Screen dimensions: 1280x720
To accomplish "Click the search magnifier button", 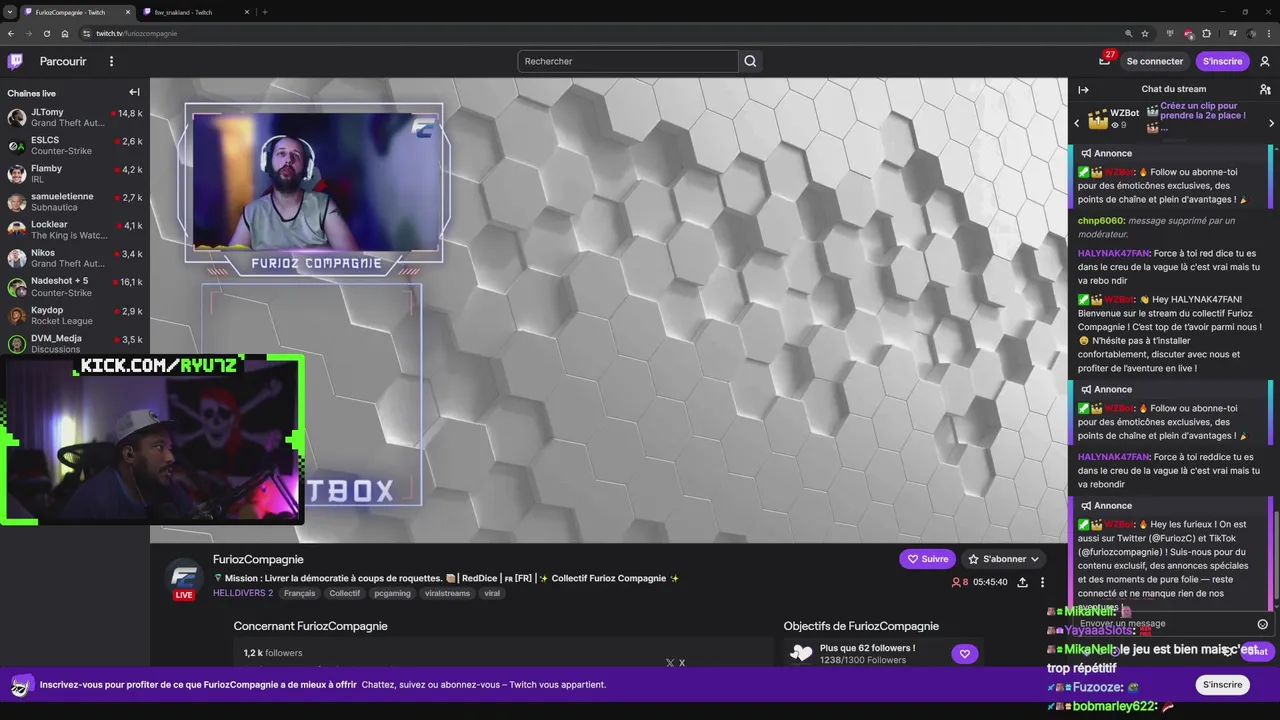I will (x=750, y=61).
